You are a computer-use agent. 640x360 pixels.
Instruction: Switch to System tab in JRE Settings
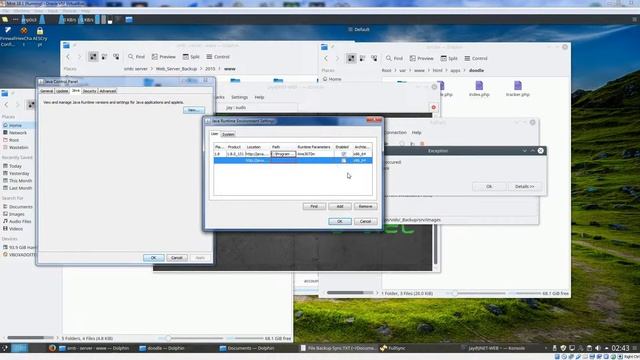click(228, 134)
